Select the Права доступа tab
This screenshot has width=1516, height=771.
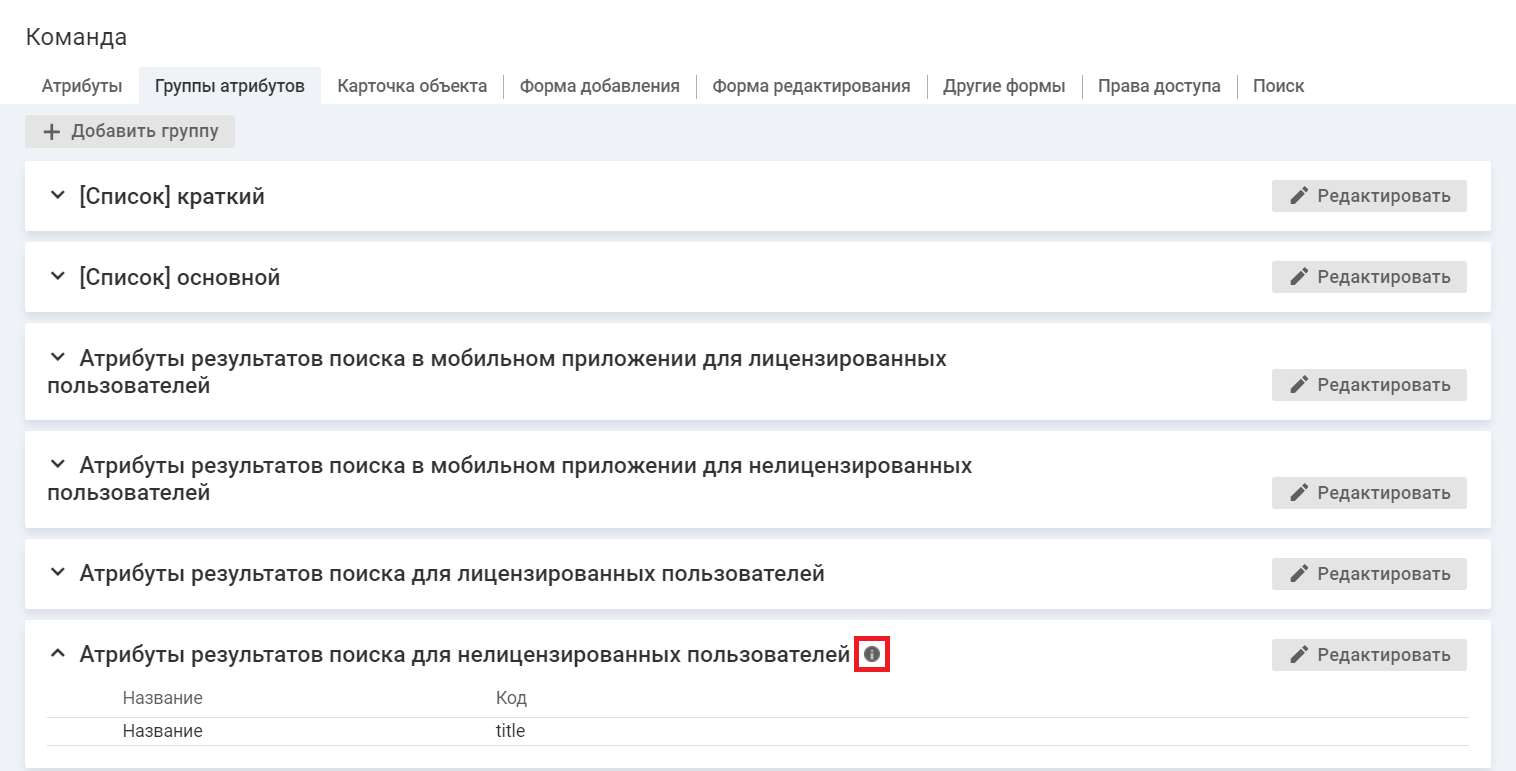[x=1158, y=86]
